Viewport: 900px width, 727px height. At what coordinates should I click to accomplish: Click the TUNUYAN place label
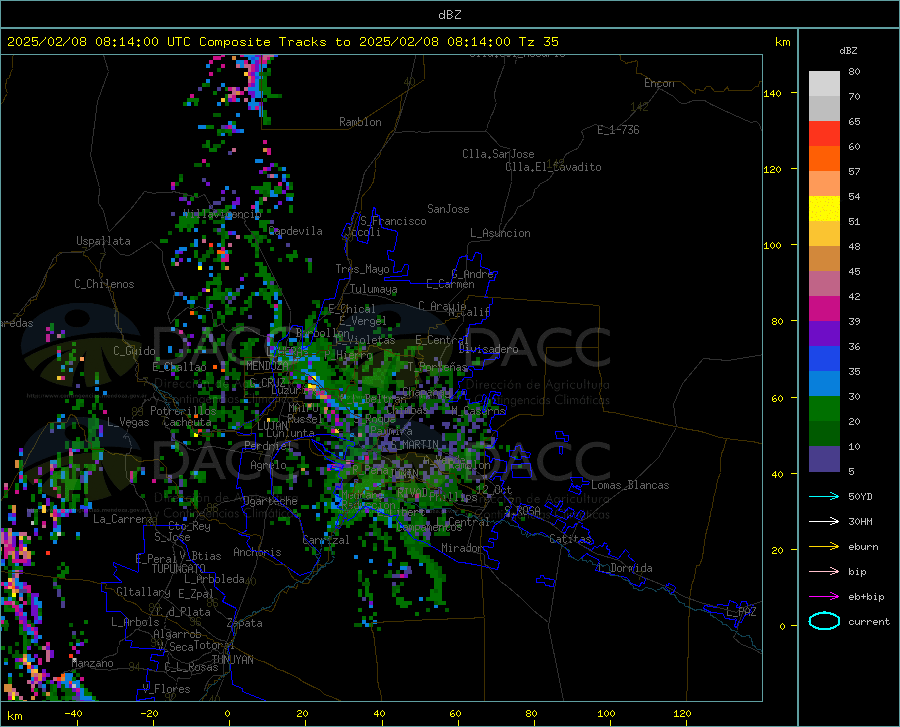pos(232,659)
